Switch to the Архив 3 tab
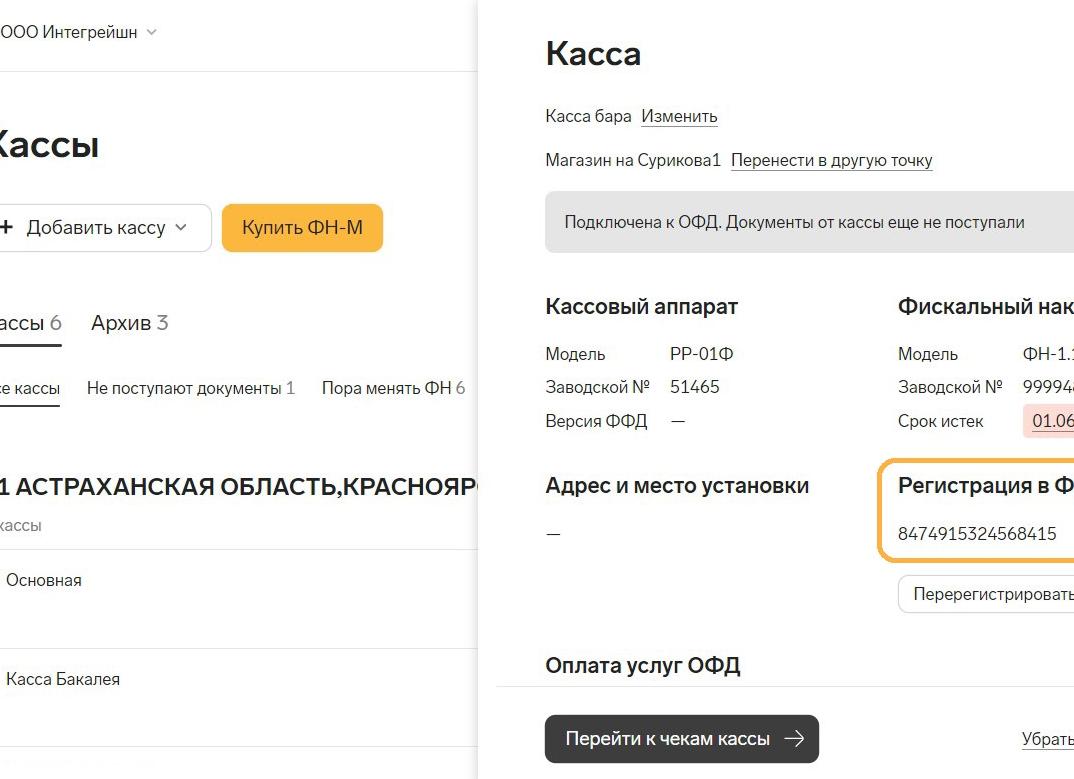1074x779 pixels. (x=129, y=323)
